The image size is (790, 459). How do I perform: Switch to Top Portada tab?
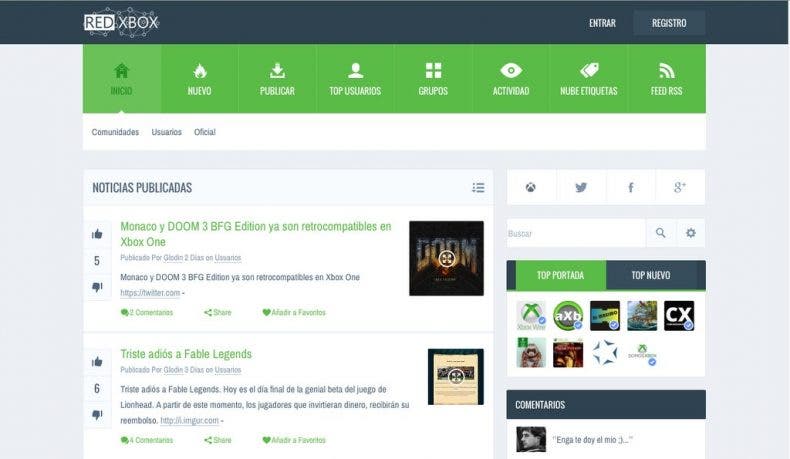click(x=560, y=275)
